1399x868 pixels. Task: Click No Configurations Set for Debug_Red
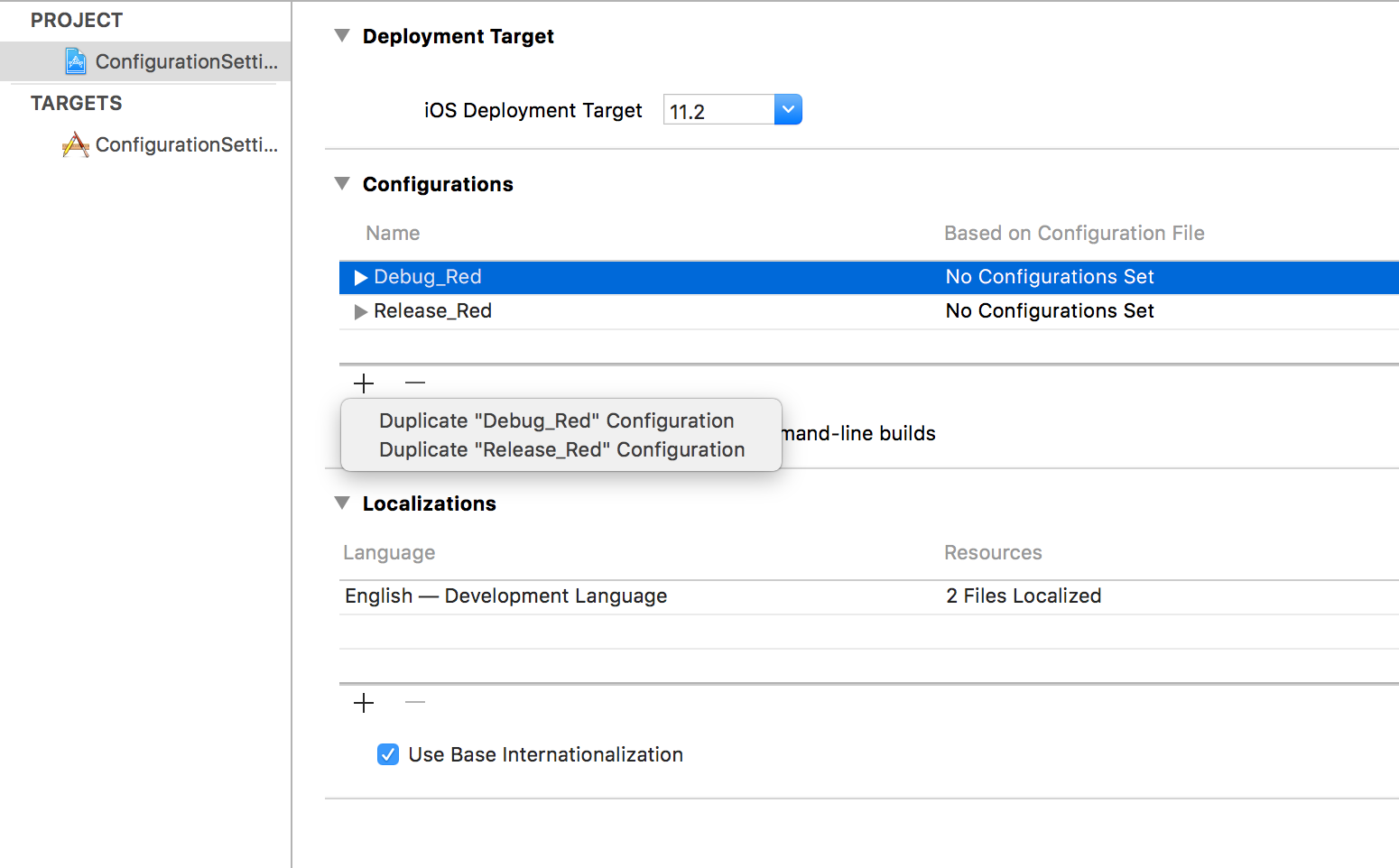[1050, 277]
